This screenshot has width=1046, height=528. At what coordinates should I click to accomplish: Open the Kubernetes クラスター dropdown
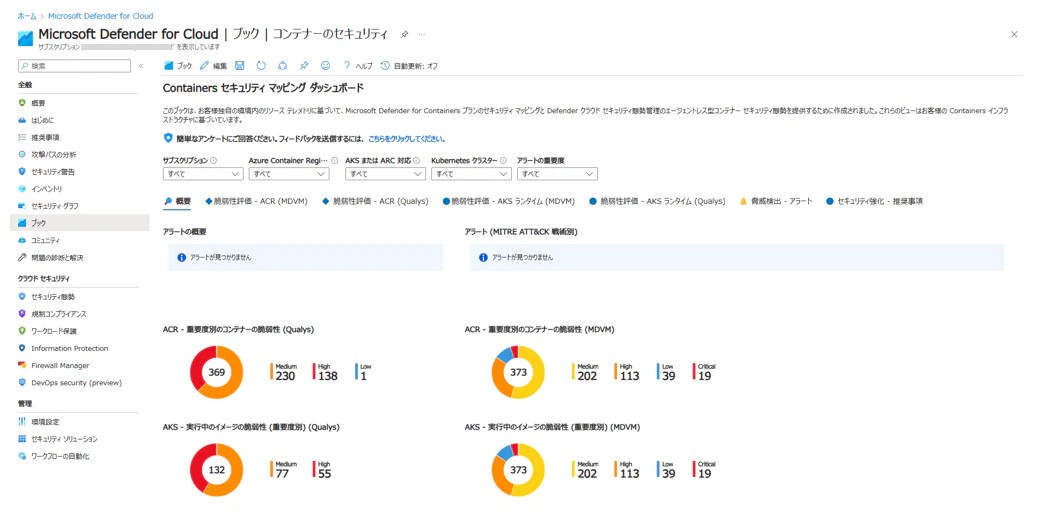(472, 174)
